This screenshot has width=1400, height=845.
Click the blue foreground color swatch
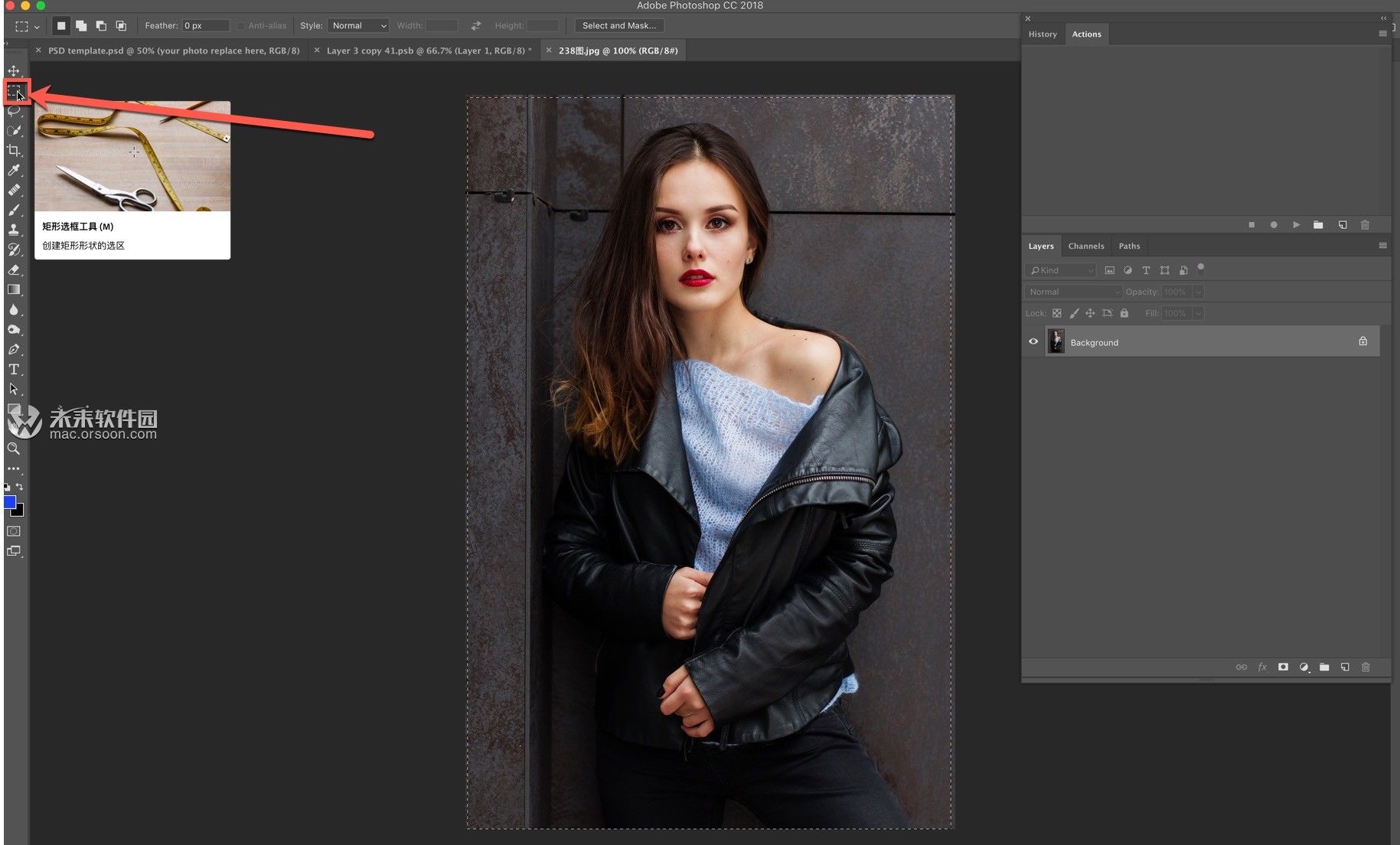10,502
